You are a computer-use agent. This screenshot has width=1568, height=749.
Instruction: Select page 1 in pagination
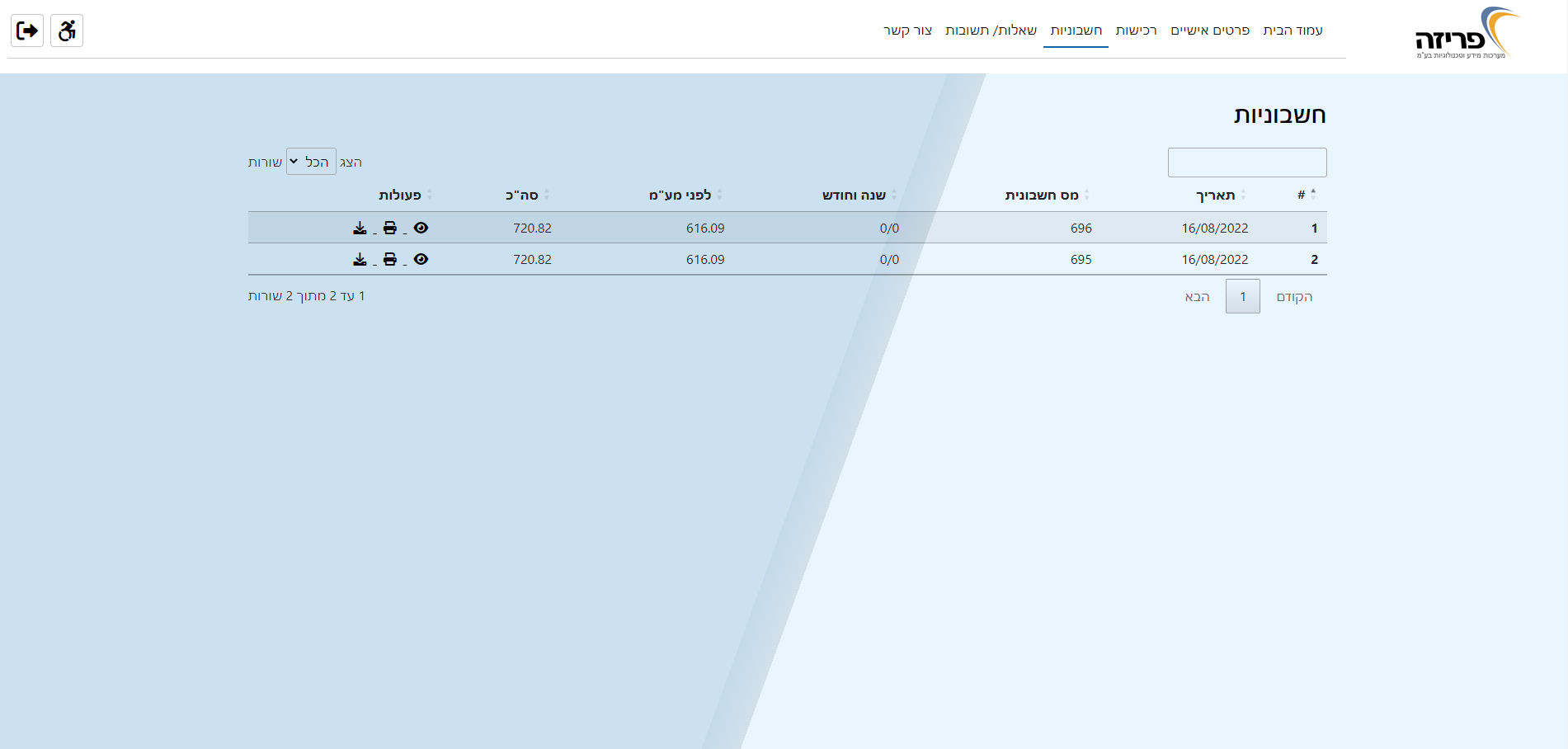pyautogui.click(x=1243, y=296)
